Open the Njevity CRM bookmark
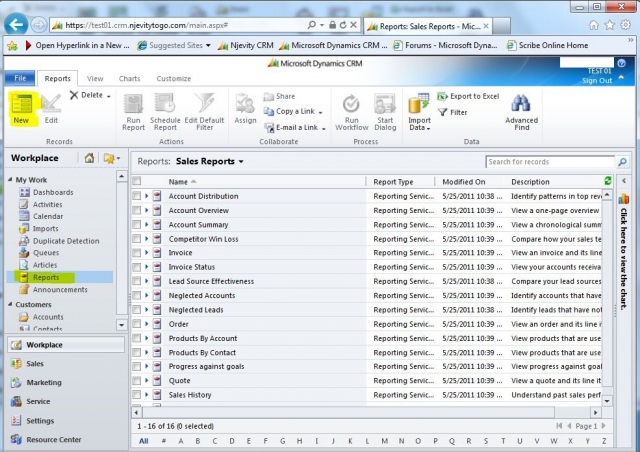The height and width of the screenshot is (452, 640). [x=246, y=45]
